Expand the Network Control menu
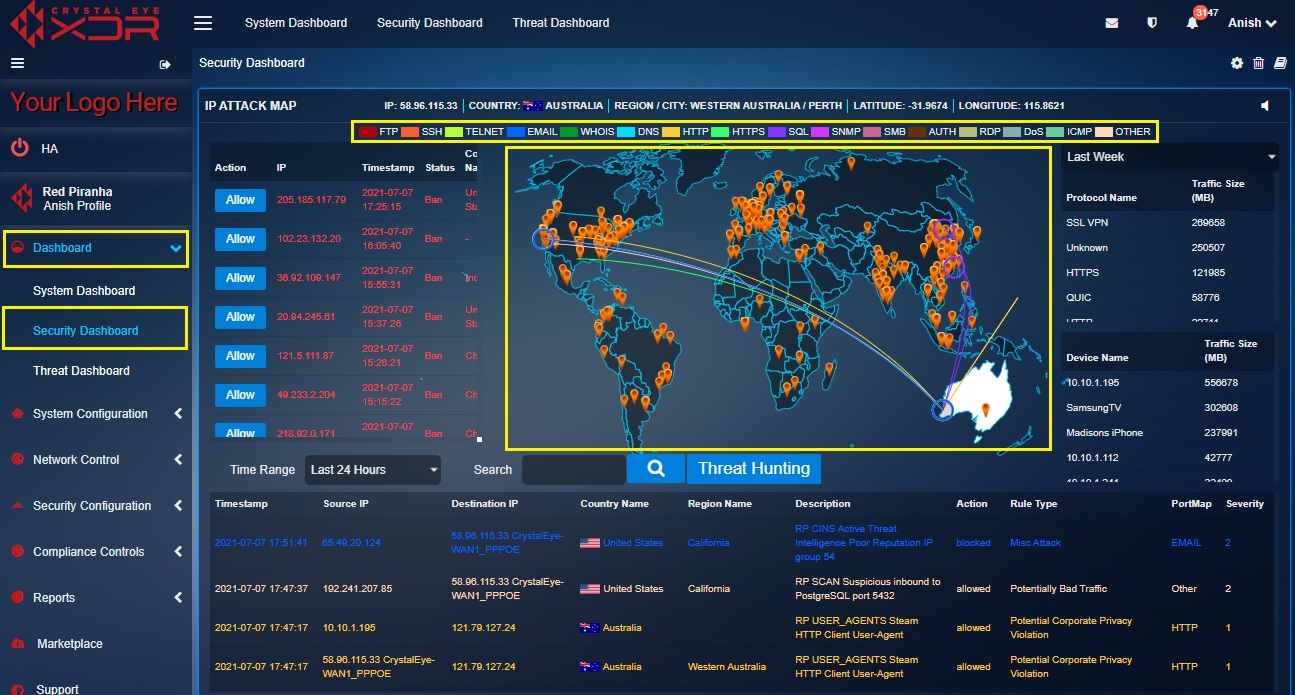The height and width of the screenshot is (695, 1295). (x=178, y=460)
